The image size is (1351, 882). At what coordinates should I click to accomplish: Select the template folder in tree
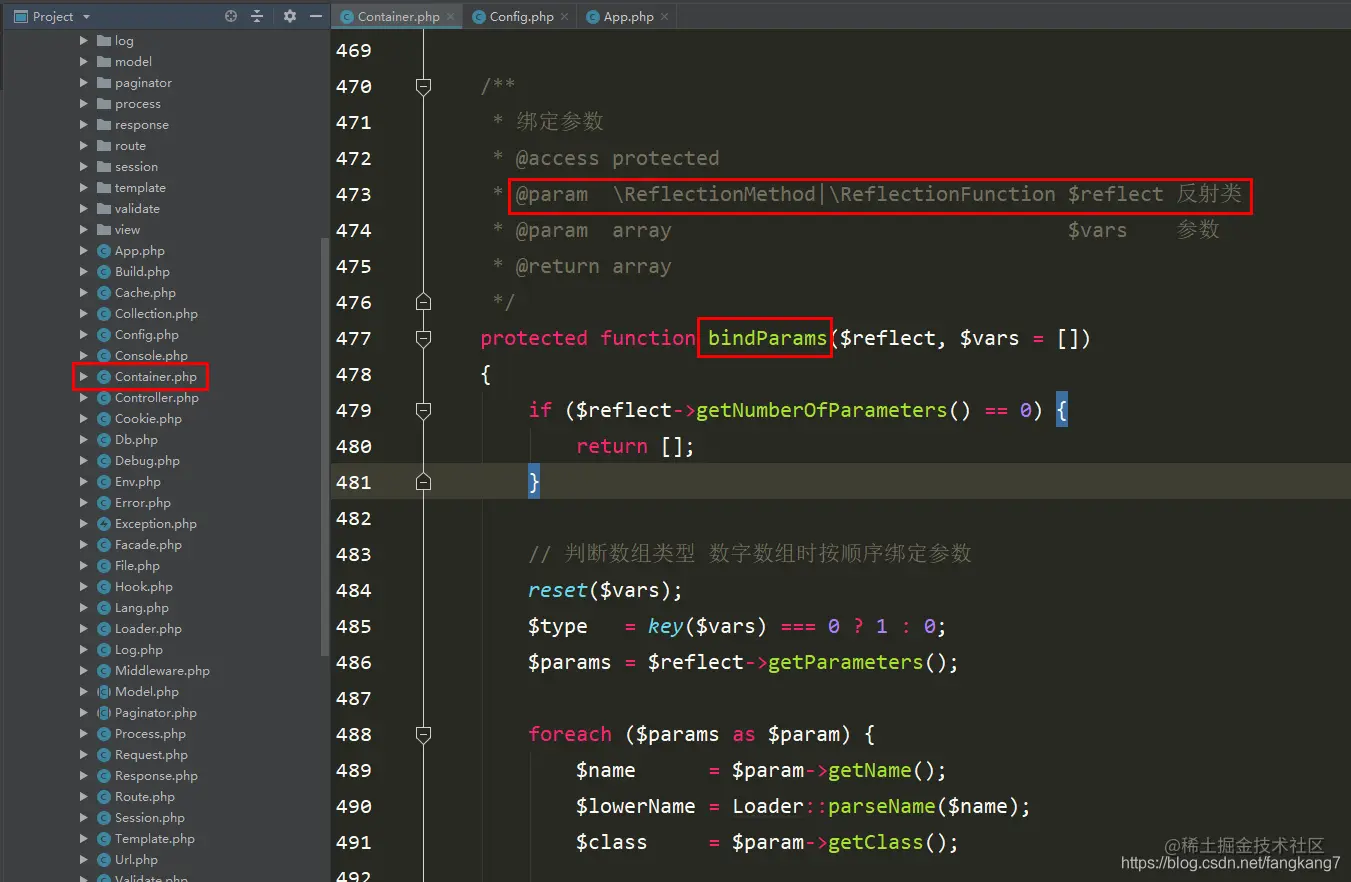[140, 188]
